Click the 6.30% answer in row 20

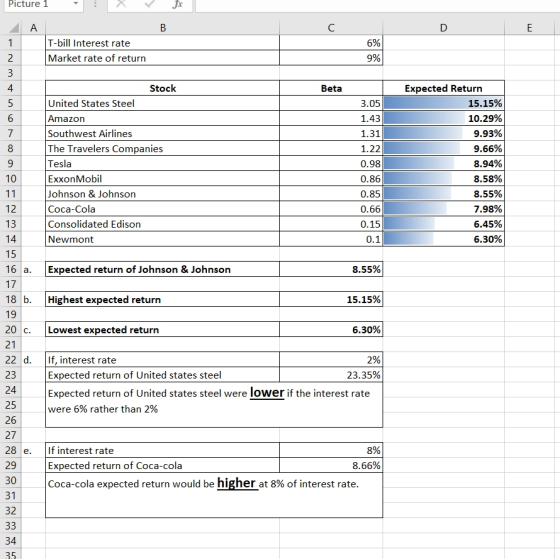click(x=331, y=329)
